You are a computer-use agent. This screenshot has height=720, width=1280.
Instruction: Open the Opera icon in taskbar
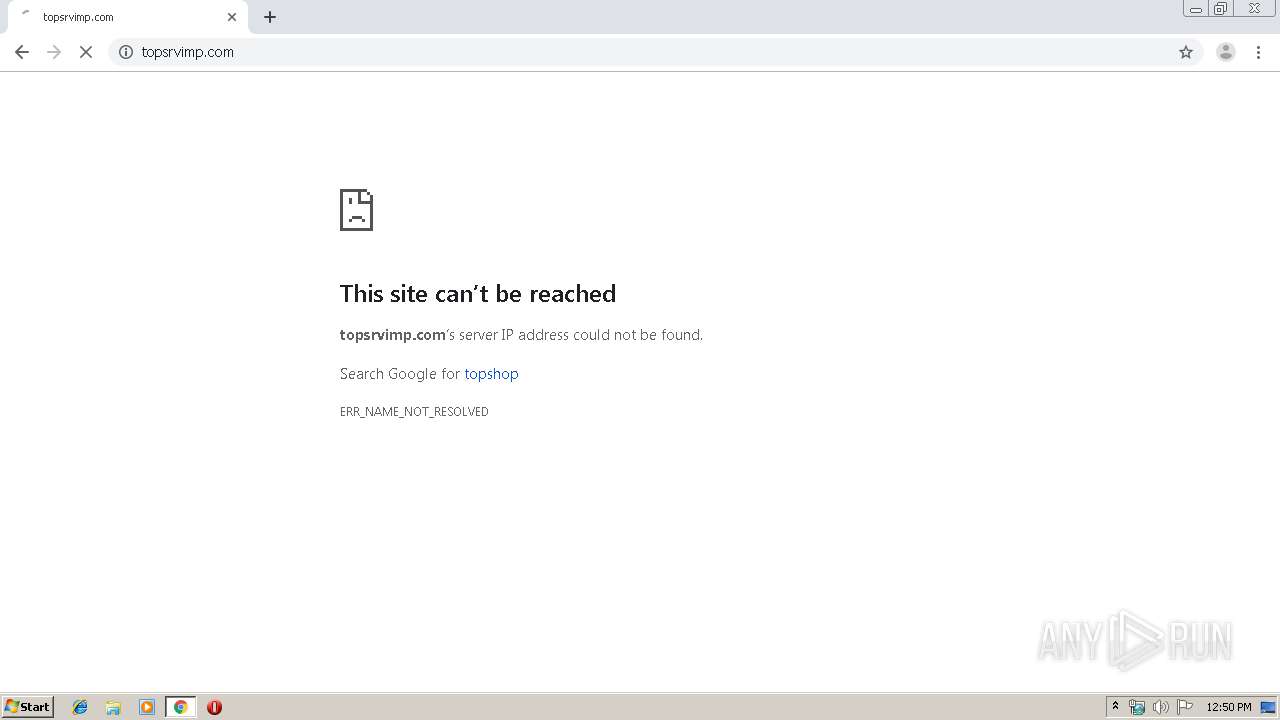coord(214,707)
